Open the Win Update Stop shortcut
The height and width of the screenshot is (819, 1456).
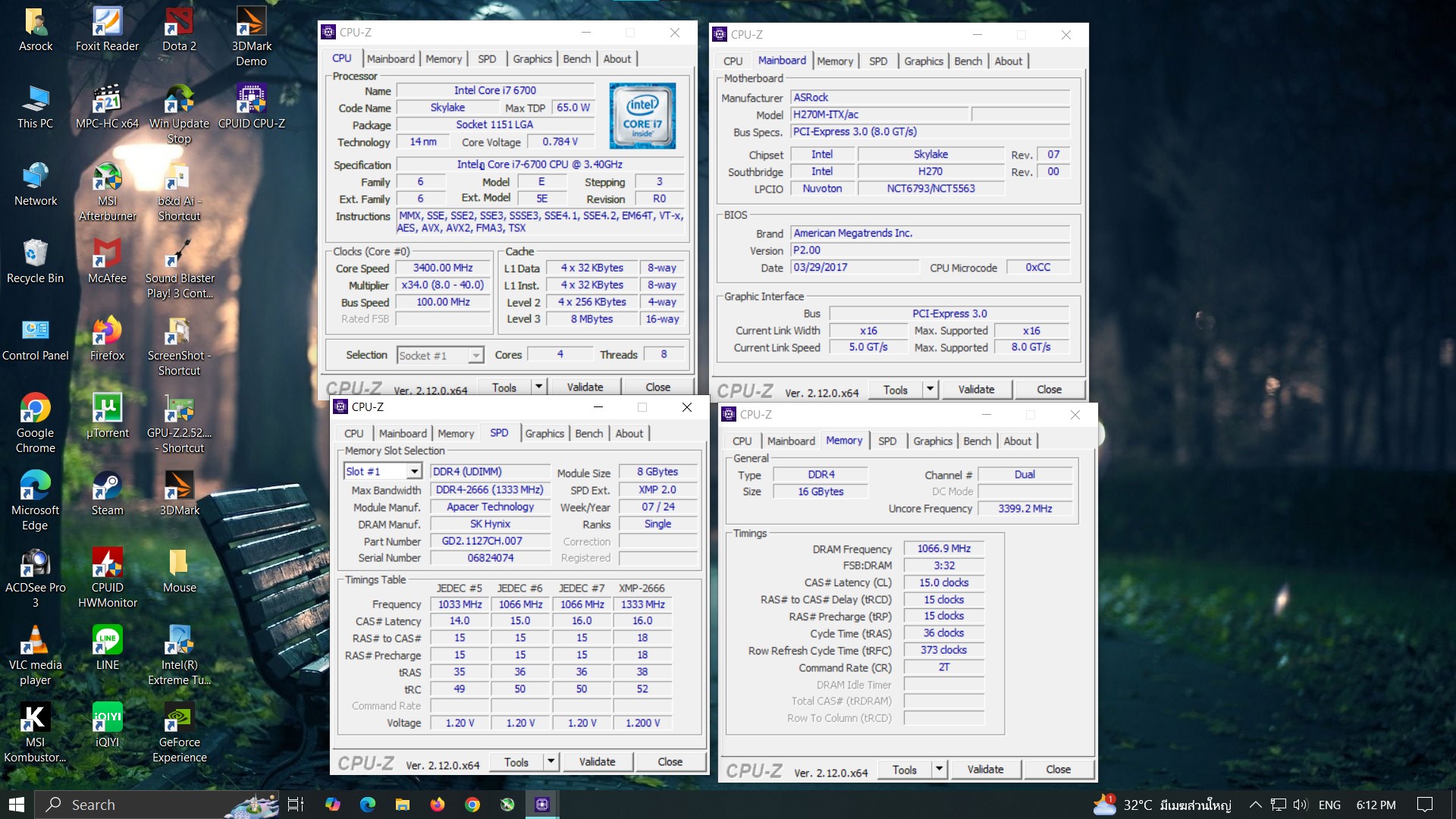point(180,115)
